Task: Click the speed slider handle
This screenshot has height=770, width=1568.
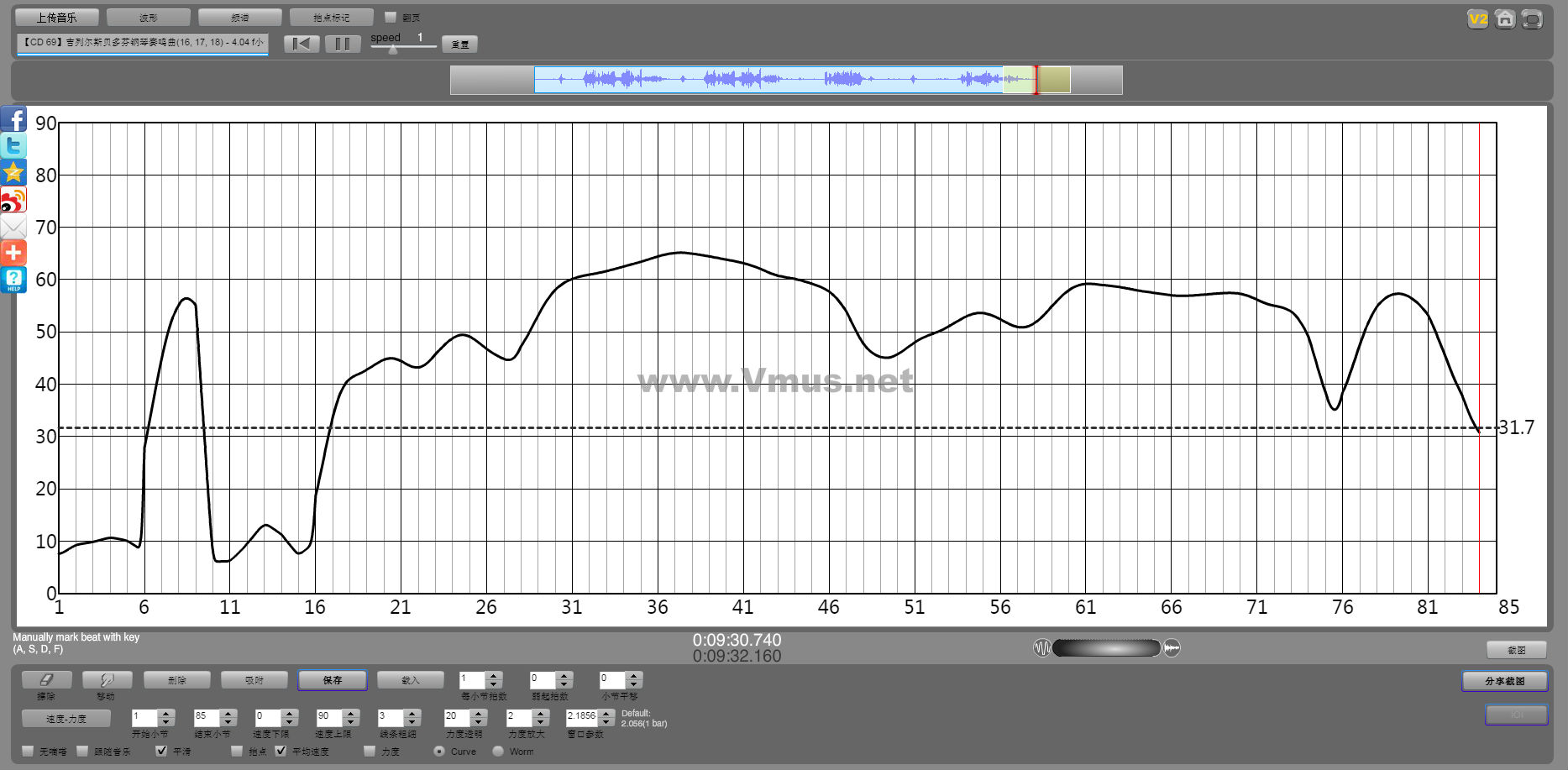Action: click(392, 50)
